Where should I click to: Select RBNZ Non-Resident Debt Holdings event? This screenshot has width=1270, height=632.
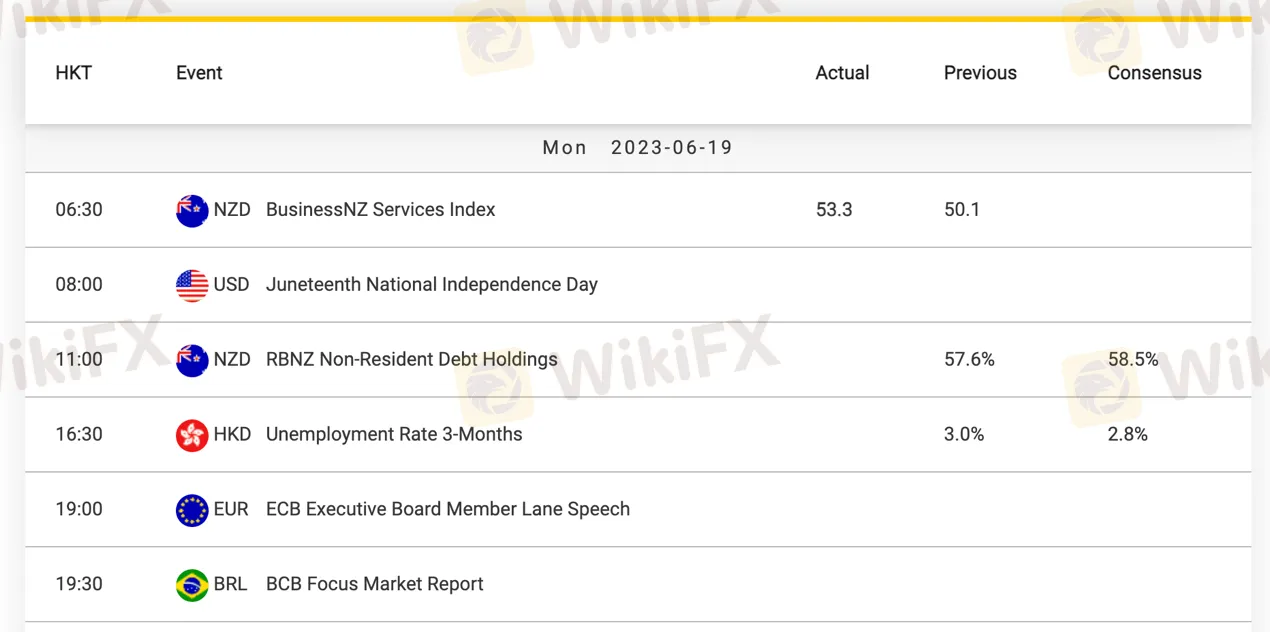point(411,360)
